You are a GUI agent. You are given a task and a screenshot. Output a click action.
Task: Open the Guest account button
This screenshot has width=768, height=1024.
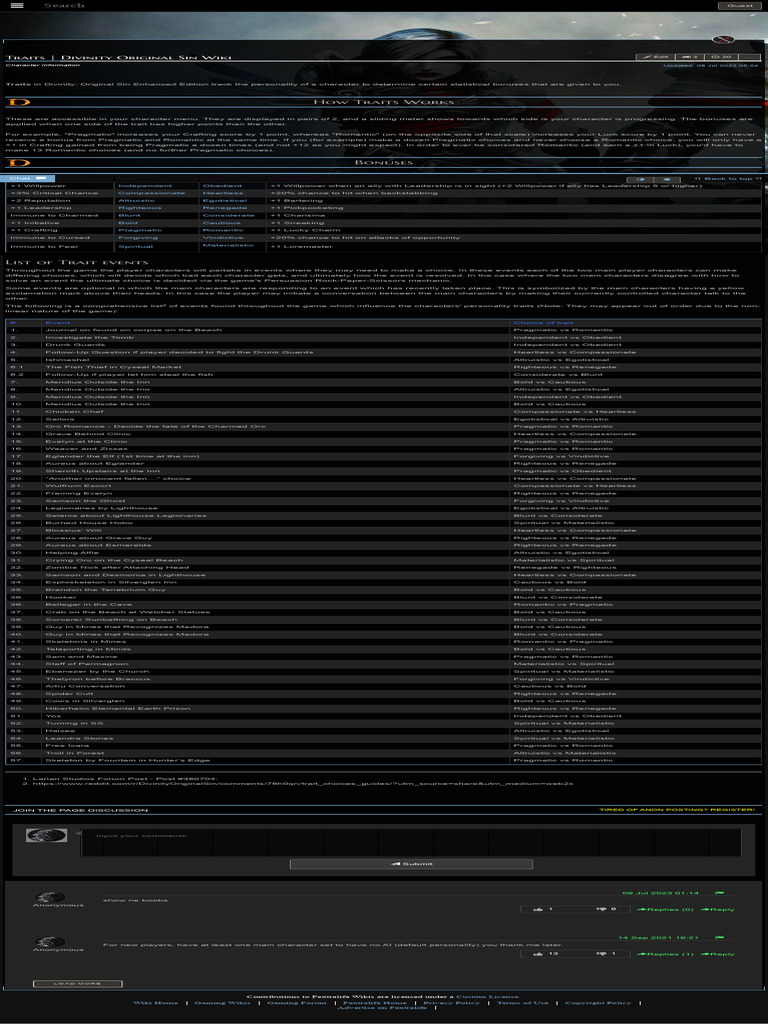tap(740, 5)
